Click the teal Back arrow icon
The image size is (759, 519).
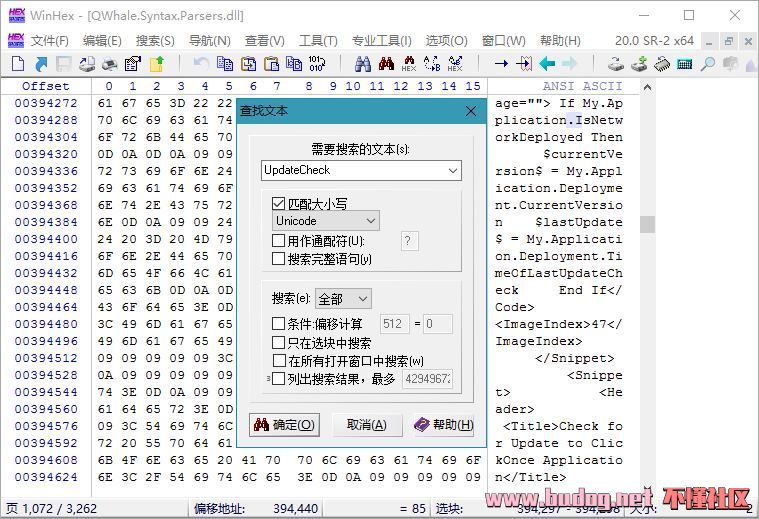pyautogui.click(x=547, y=63)
